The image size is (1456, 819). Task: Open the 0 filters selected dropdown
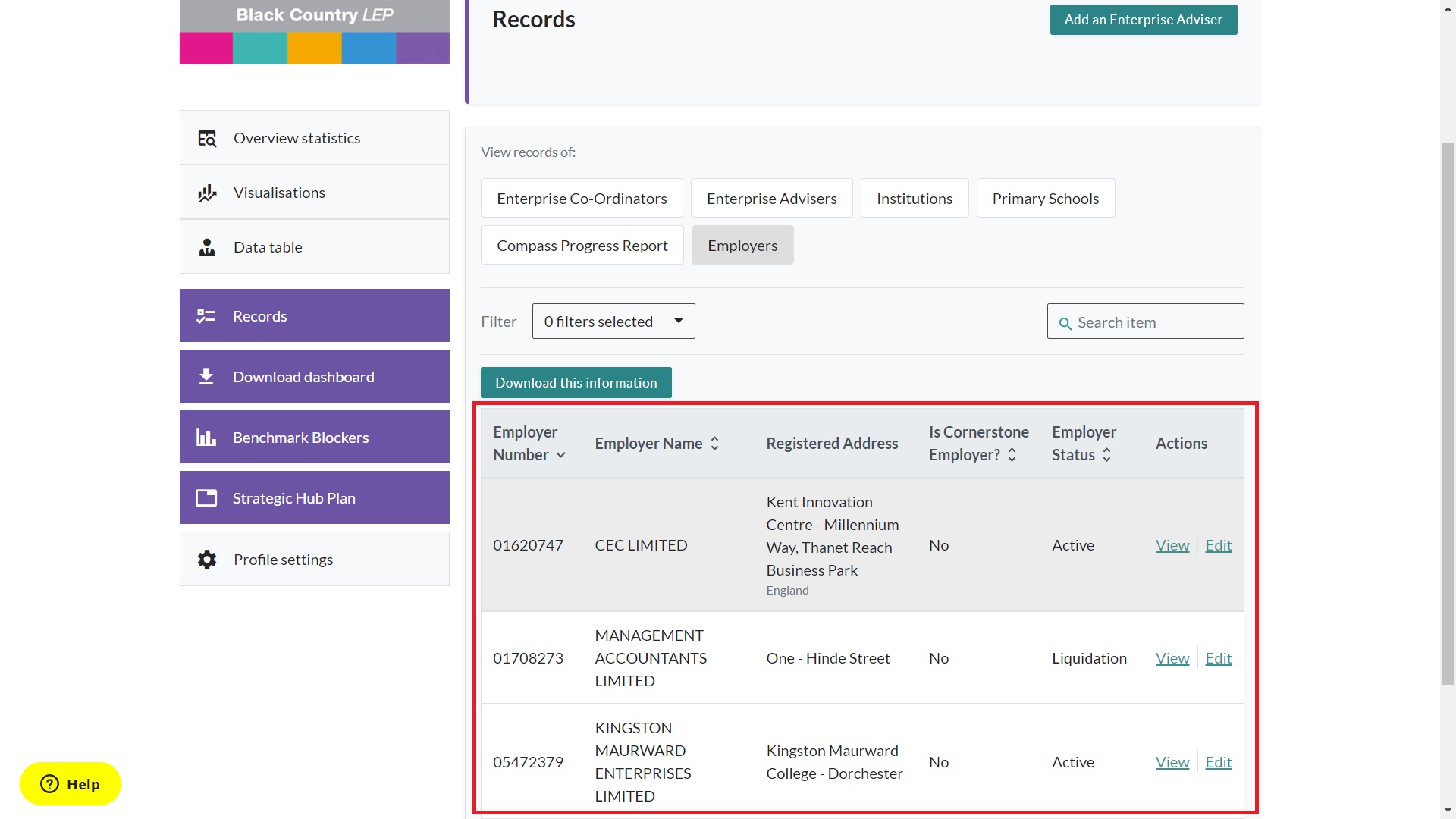(x=613, y=322)
